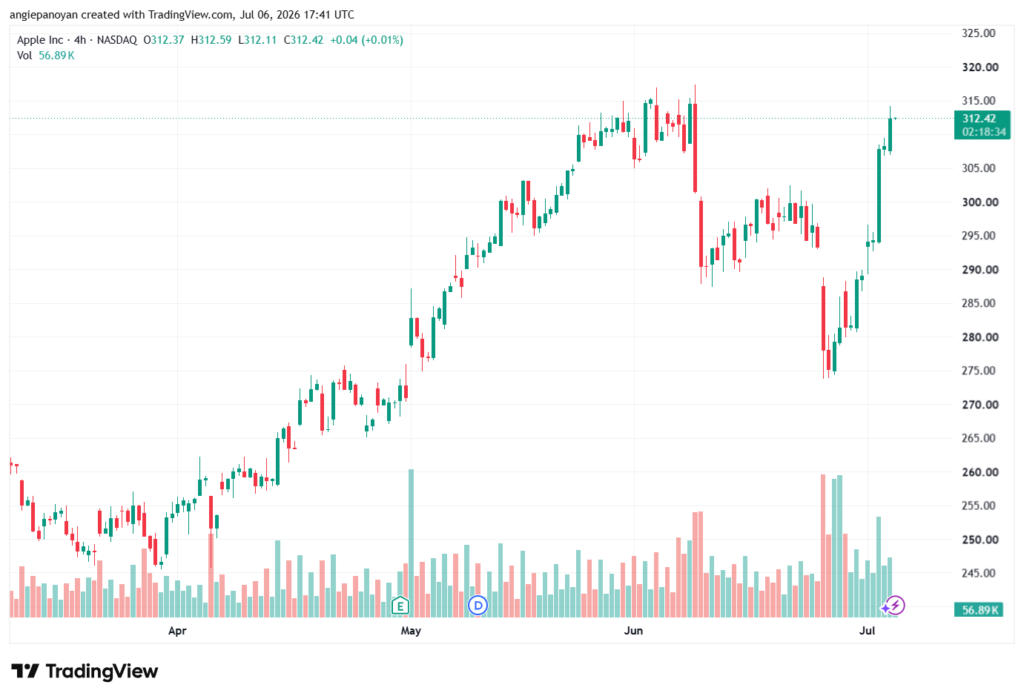Click the dividend 'D' marker icon
This screenshot has height=699, width=1024.
click(x=478, y=606)
